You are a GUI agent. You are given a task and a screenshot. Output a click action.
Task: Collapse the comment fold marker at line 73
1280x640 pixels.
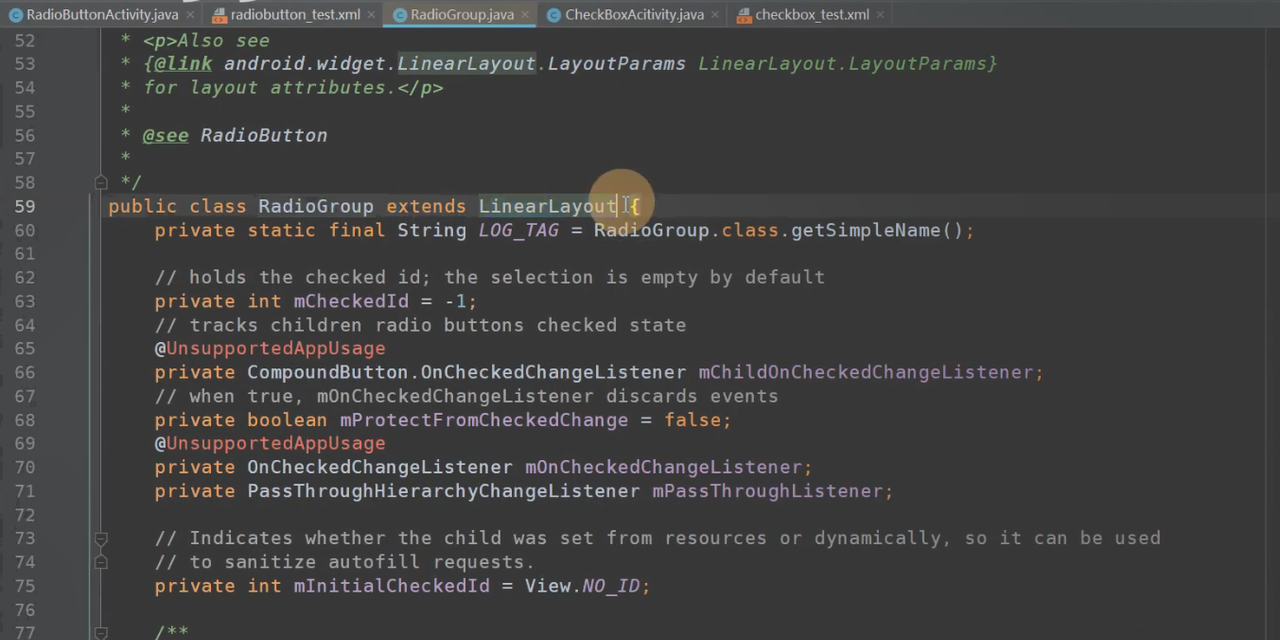pyautogui.click(x=100, y=538)
